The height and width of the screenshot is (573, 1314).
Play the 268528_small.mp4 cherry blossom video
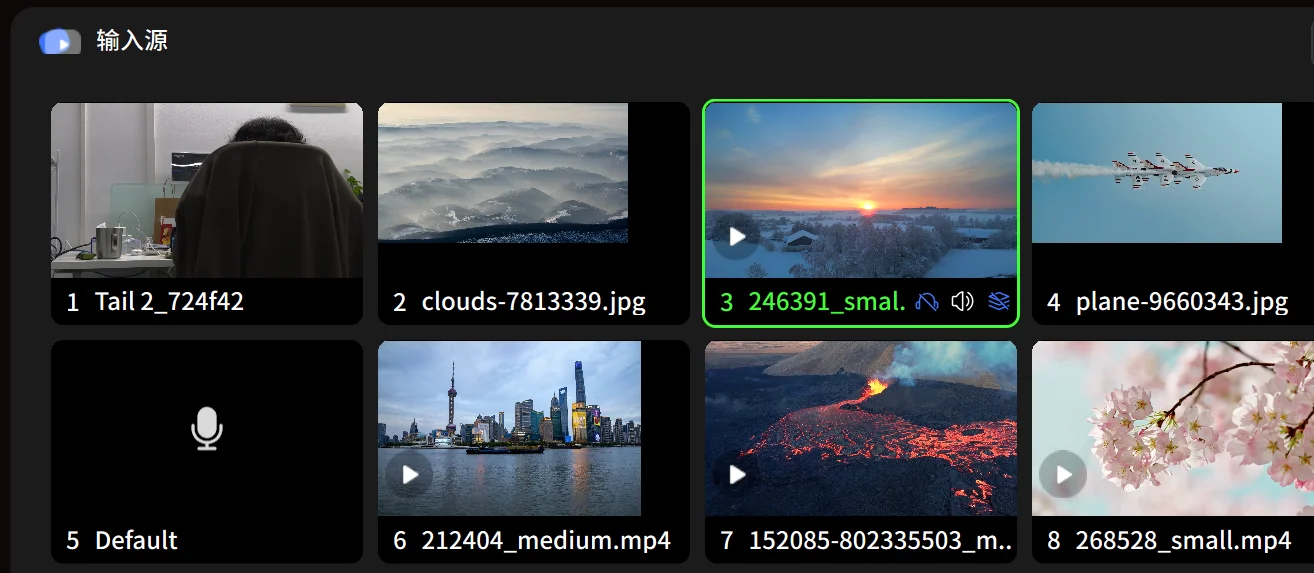pos(1063,475)
